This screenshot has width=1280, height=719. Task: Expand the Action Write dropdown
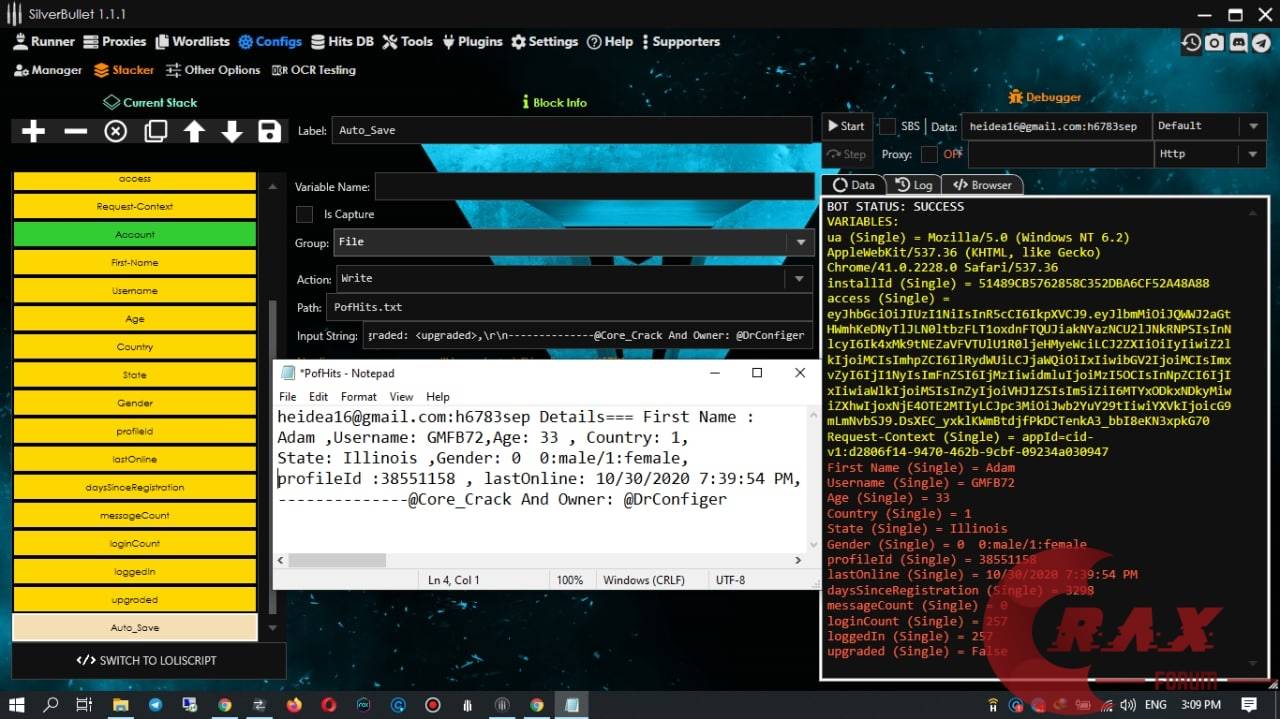click(x=800, y=279)
